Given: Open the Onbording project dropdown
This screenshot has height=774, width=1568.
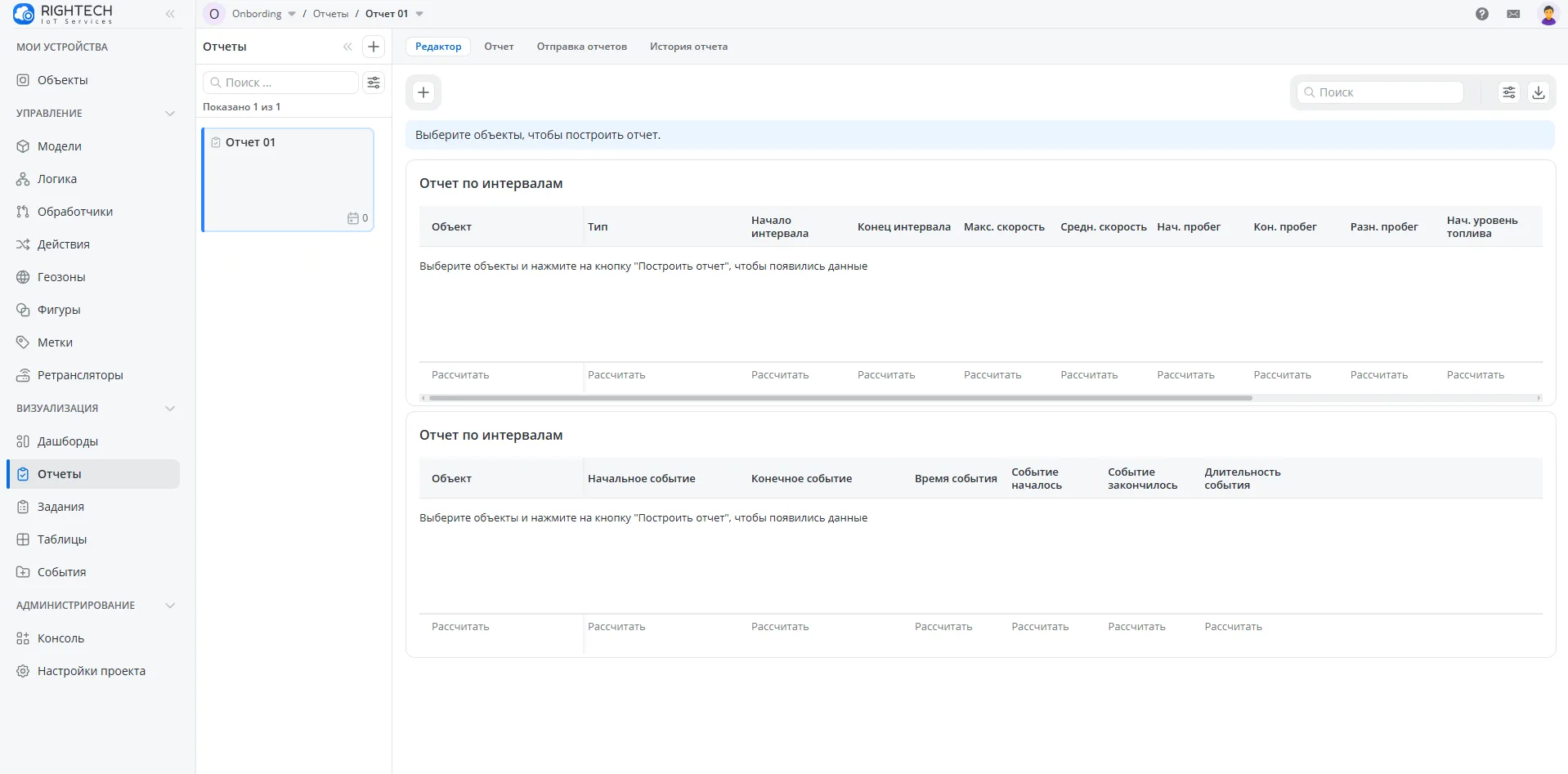Looking at the screenshot, I should click(292, 14).
